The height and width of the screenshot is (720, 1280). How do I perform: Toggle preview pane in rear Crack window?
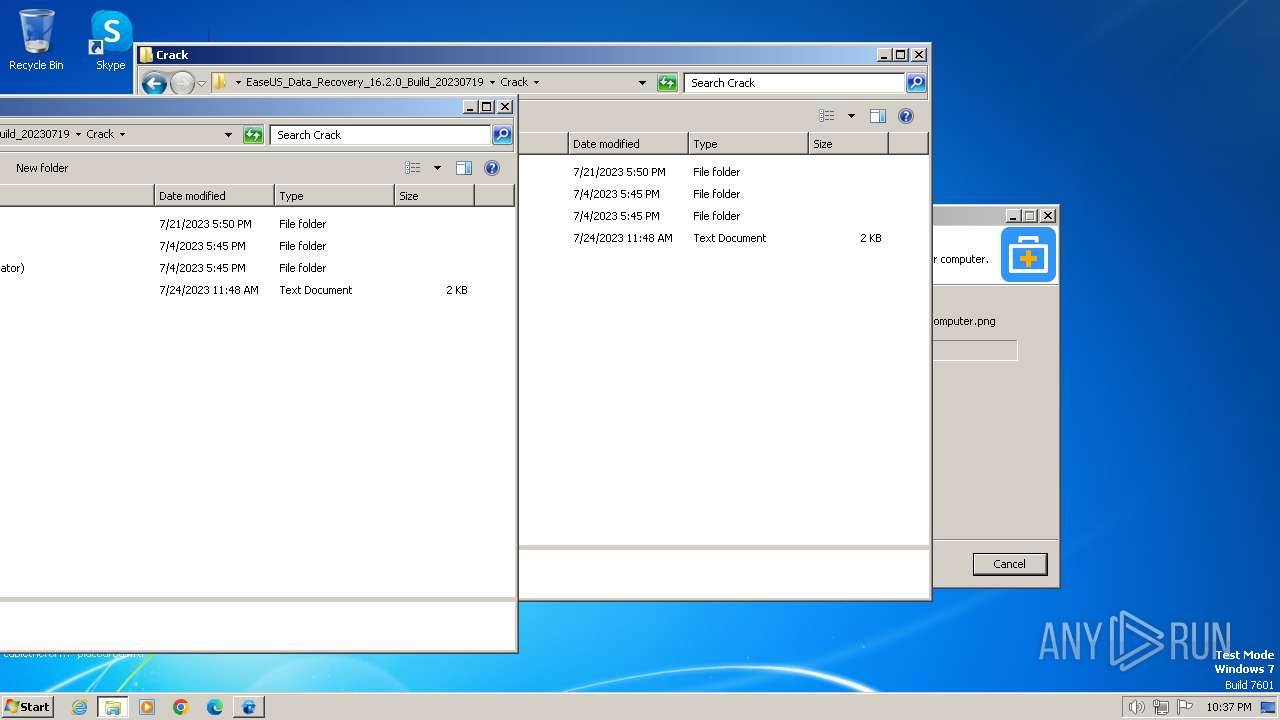tap(877, 116)
